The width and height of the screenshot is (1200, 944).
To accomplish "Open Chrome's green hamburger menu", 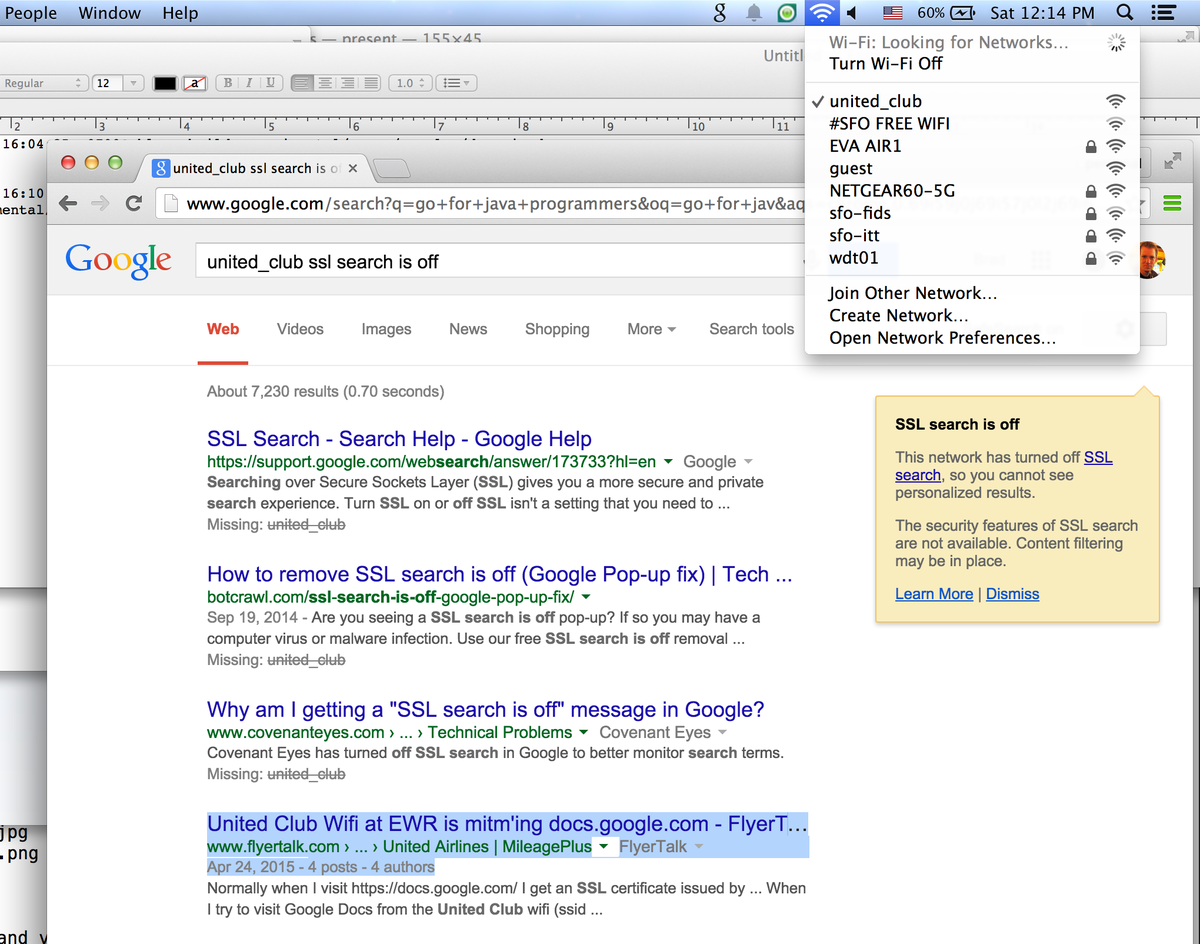I will [1172, 203].
